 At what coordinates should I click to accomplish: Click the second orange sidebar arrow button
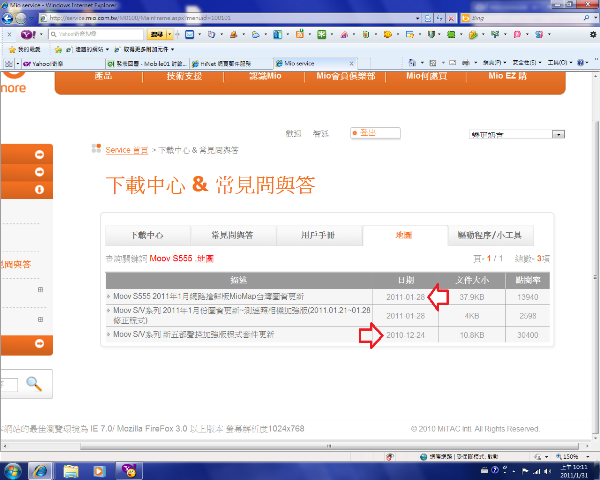[x=39, y=172]
